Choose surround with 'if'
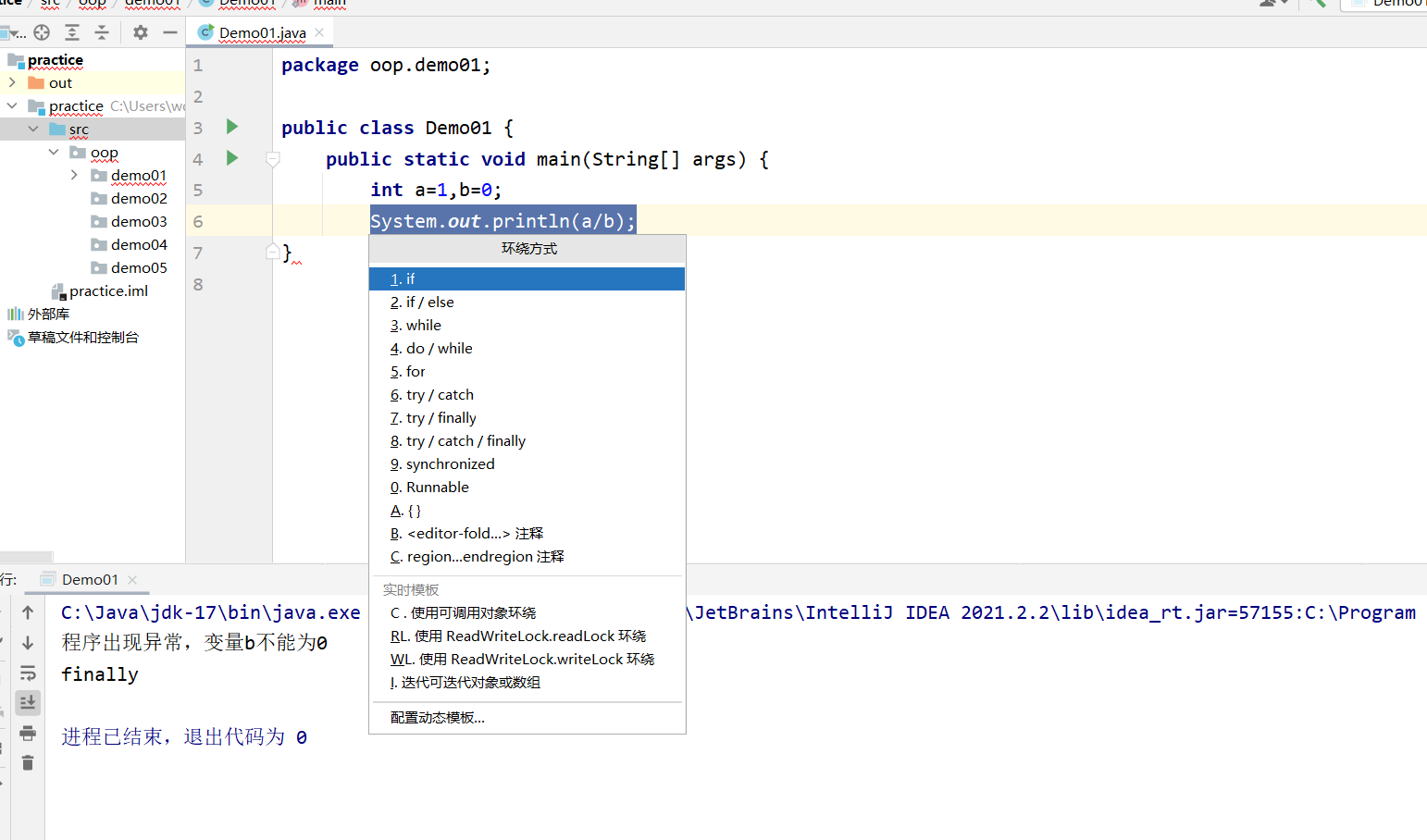1427x840 pixels. [x=527, y=278]
